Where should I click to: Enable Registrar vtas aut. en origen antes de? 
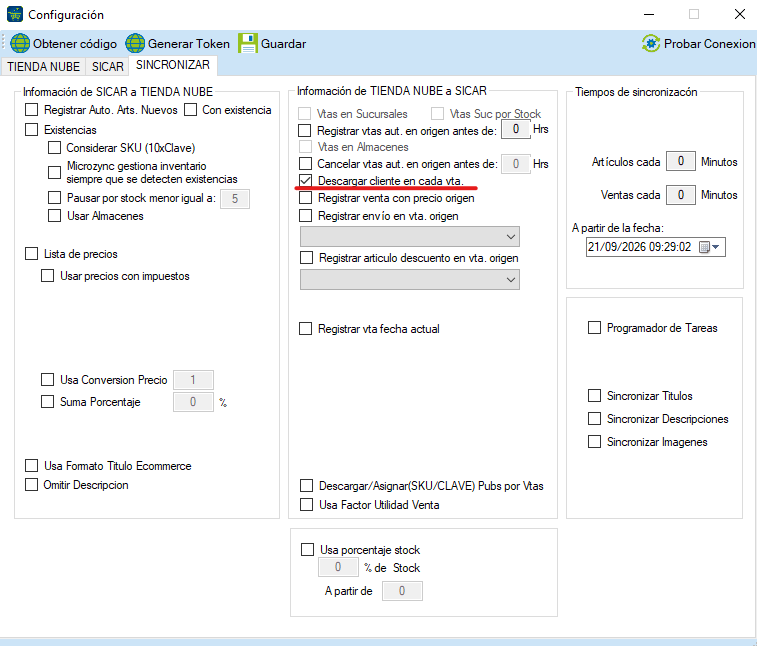[305, 130]
